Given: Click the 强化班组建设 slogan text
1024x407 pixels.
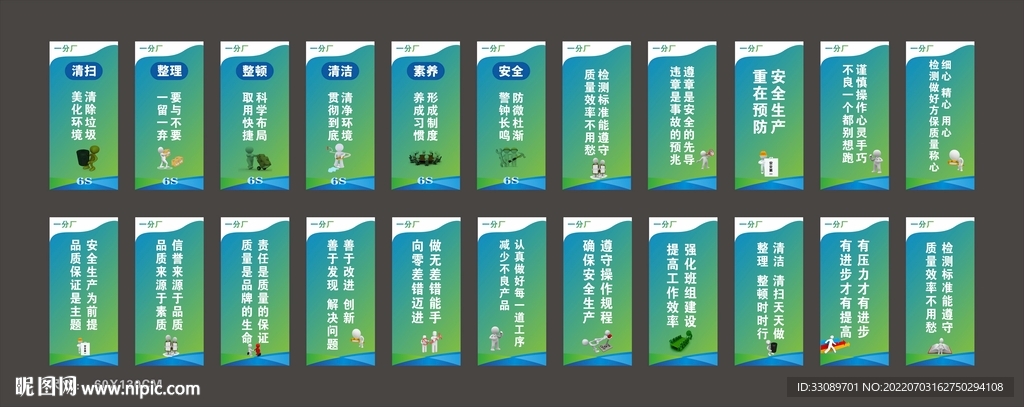Looking at the screenshot, I should (x=692, y=285).
